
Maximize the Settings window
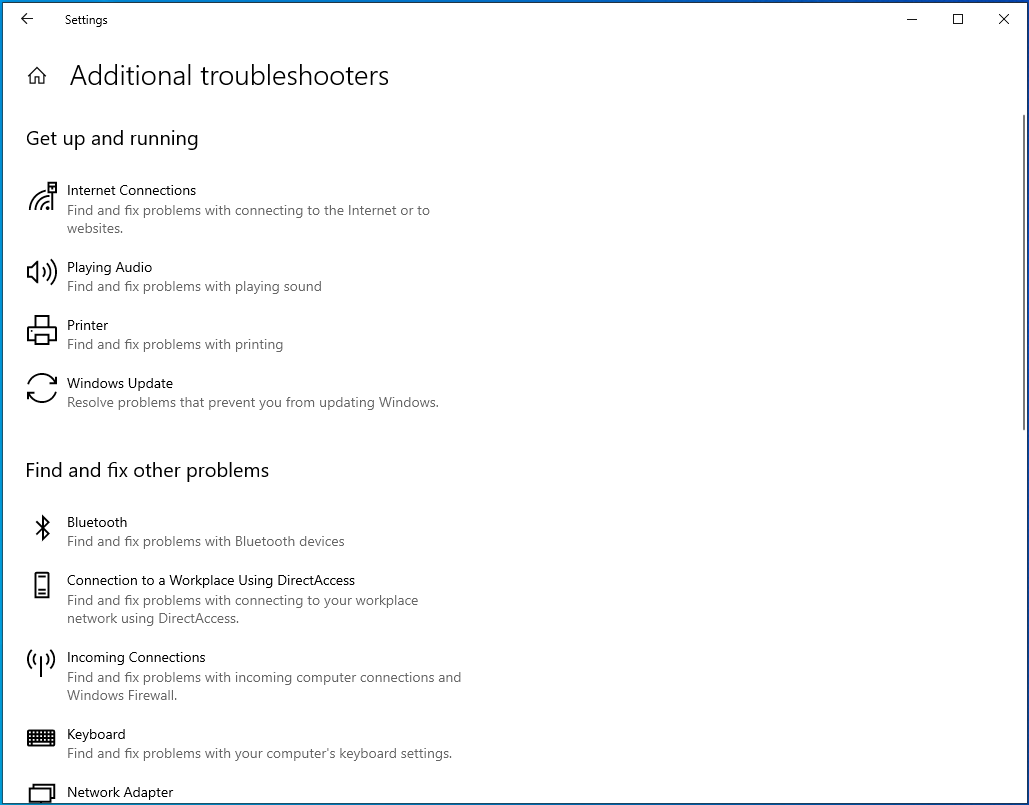(x=958, y=19)
